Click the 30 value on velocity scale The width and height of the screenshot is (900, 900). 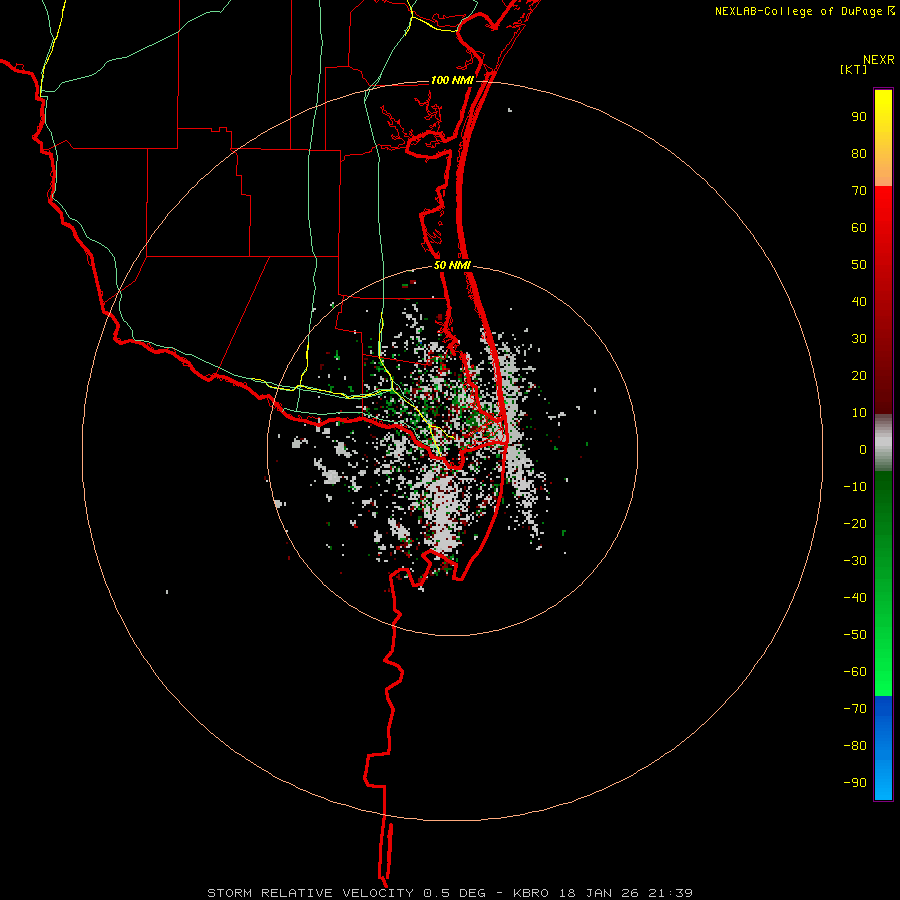coord(859,339)
